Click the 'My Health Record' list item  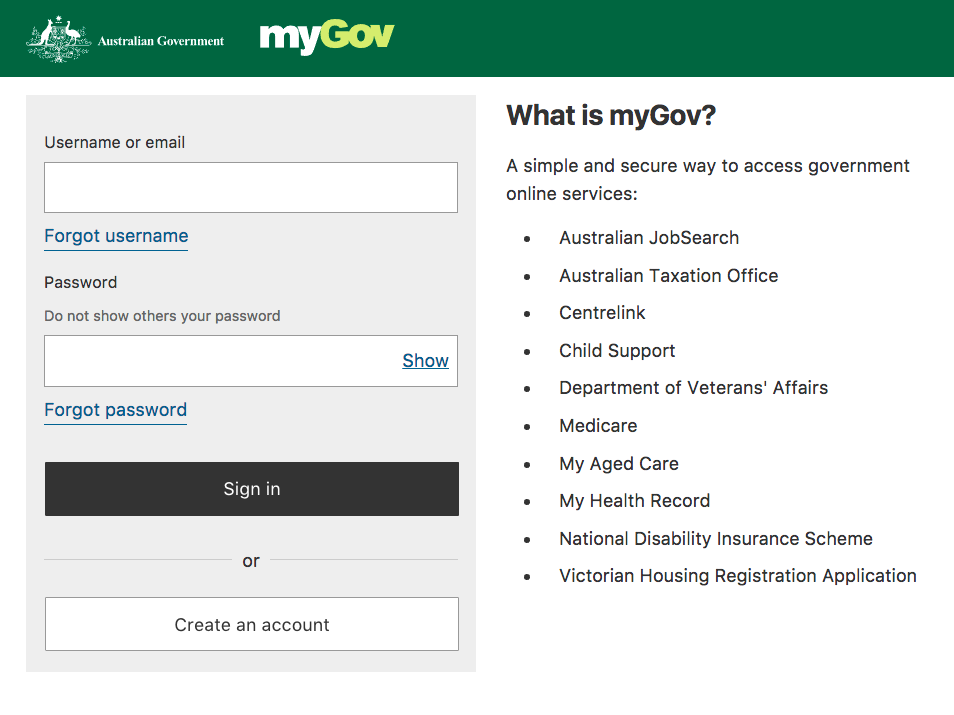tap(635, 501)
